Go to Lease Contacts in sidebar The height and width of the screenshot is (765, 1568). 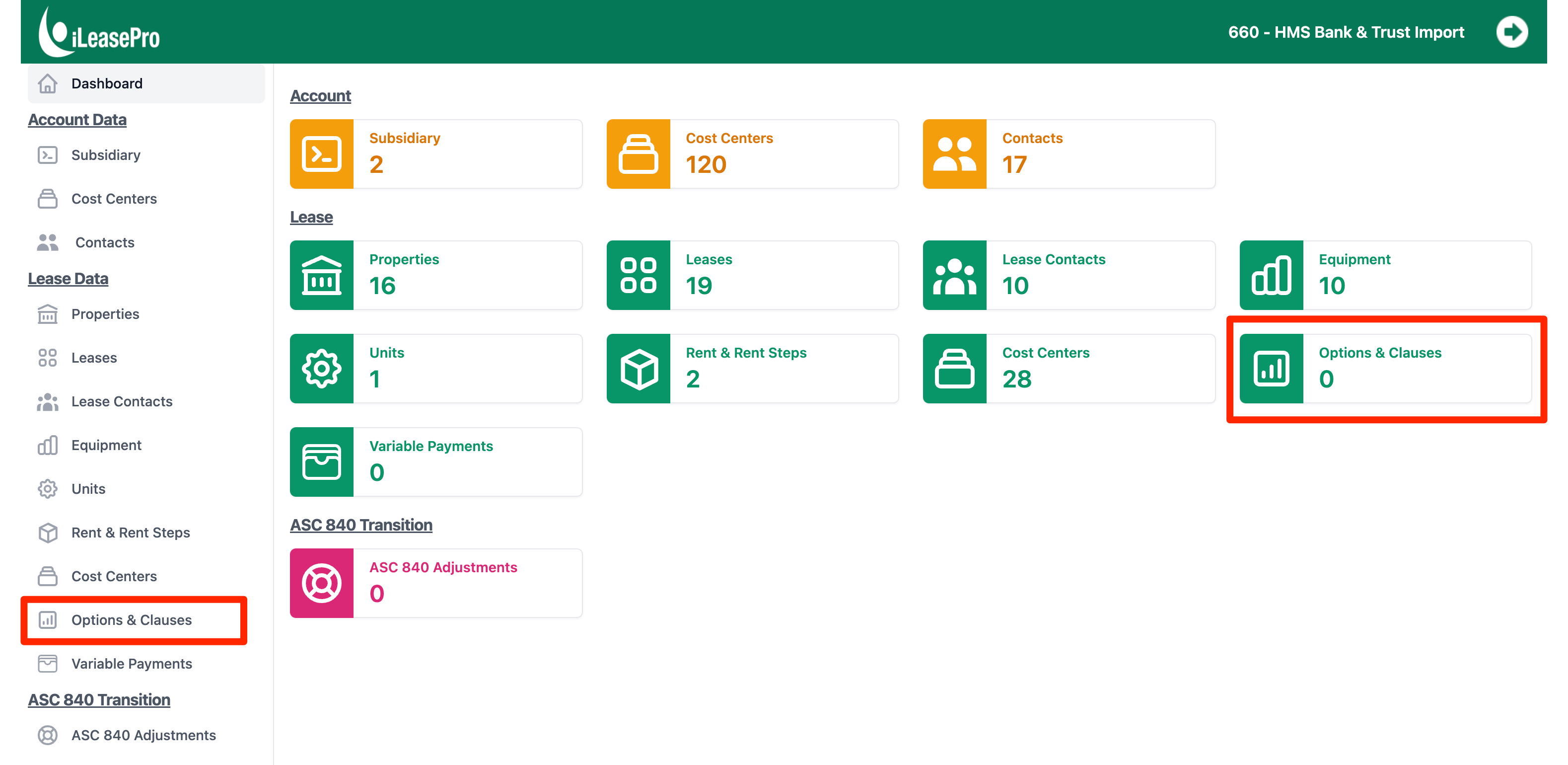pyautogui.click(x=122, y=401)
